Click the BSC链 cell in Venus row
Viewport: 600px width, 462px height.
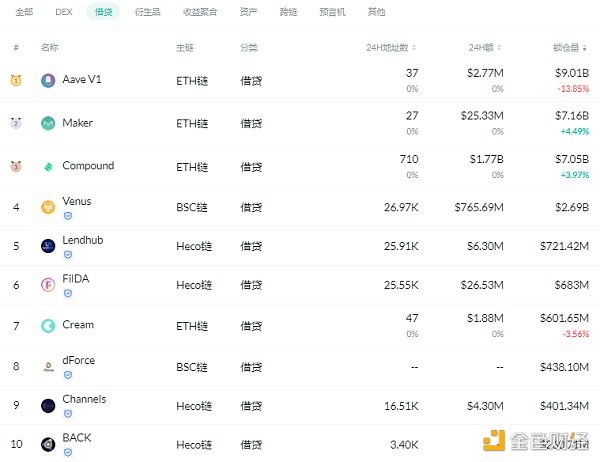click(192, 207)
